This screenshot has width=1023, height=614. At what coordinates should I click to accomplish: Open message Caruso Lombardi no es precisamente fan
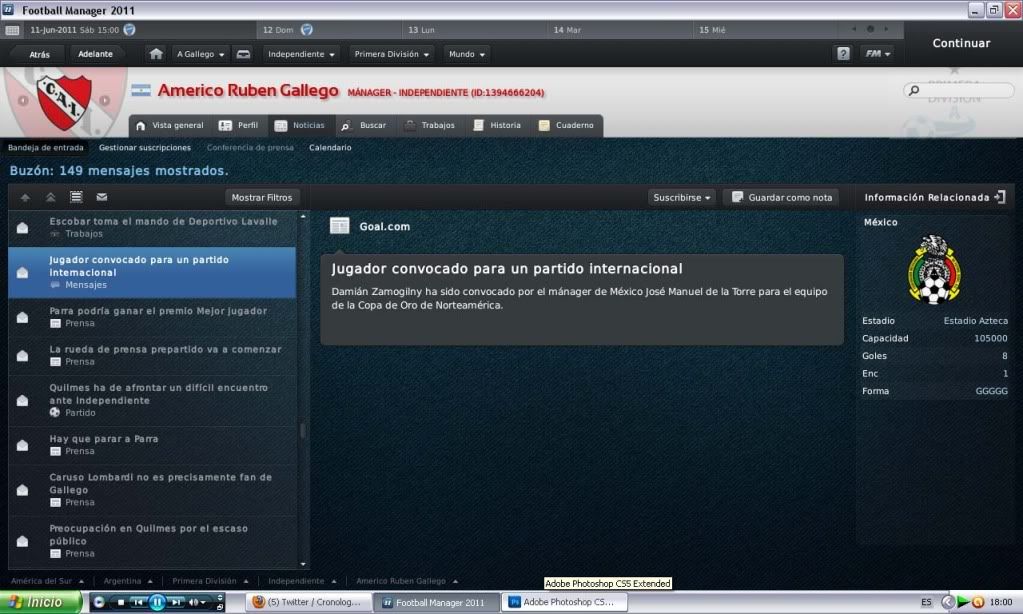coord(151,489)
